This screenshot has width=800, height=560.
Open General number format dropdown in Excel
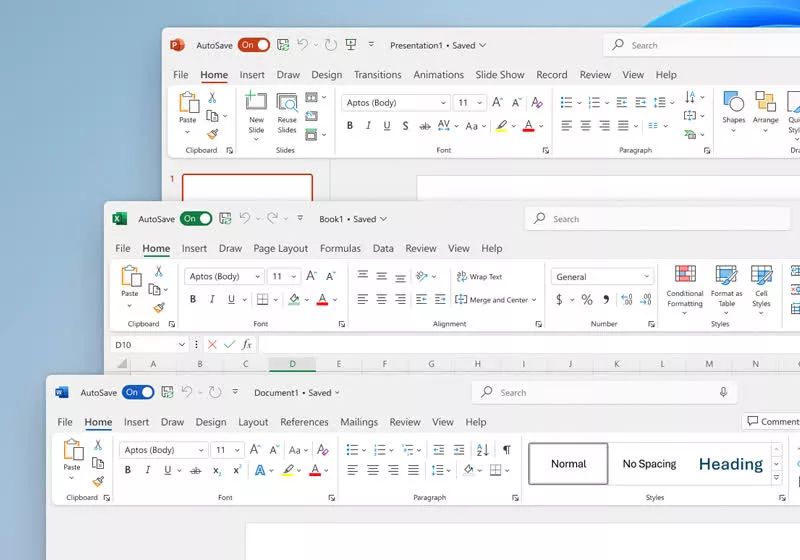point(646,276)
